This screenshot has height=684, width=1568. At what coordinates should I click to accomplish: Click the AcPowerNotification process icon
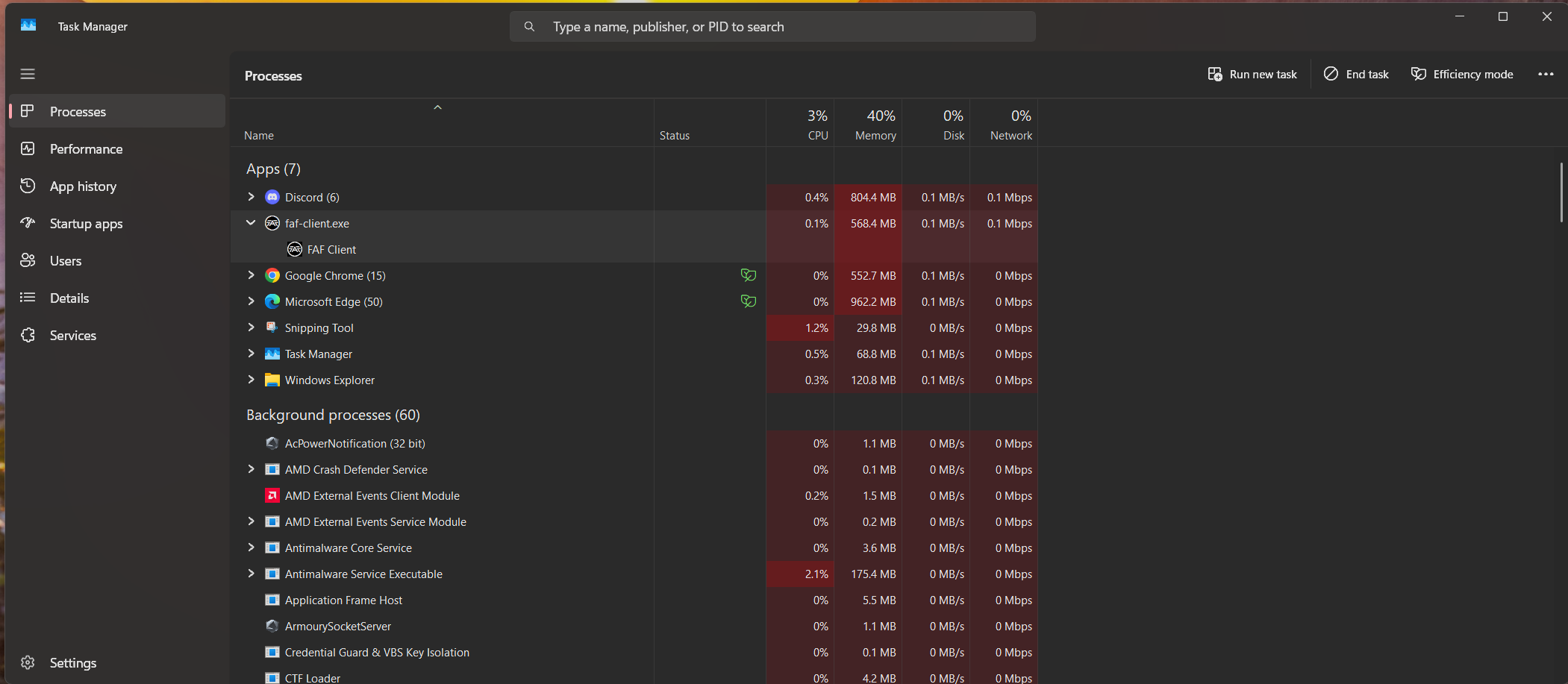coord(272,443)
